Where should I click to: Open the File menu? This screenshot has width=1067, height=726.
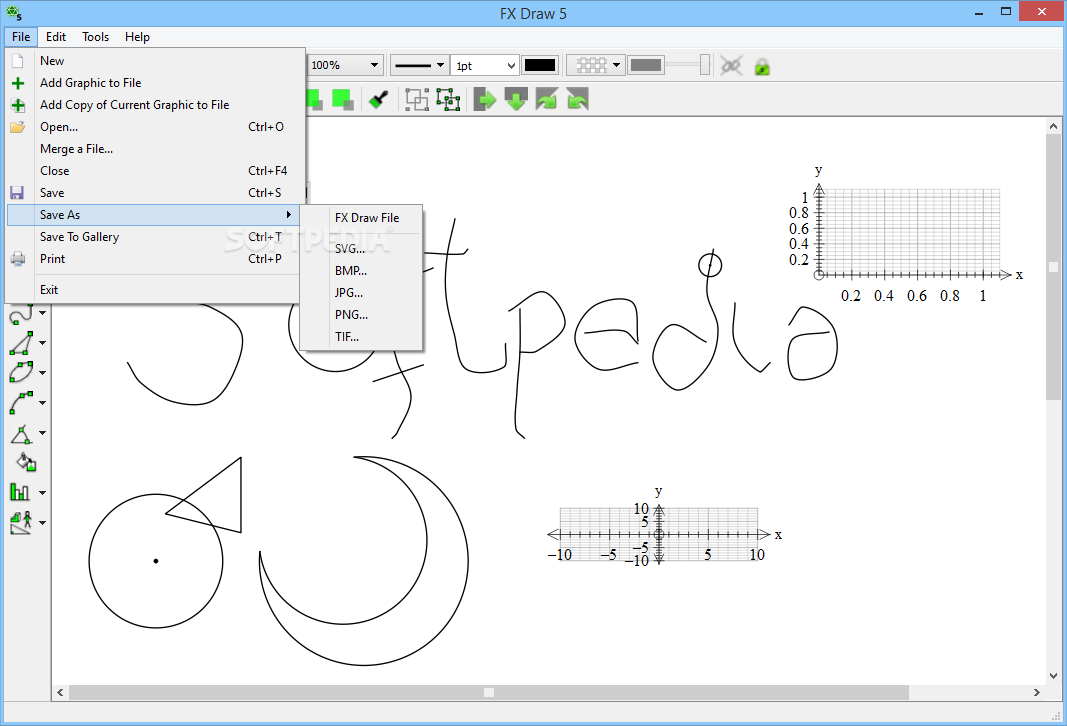(x=21, y=37)
